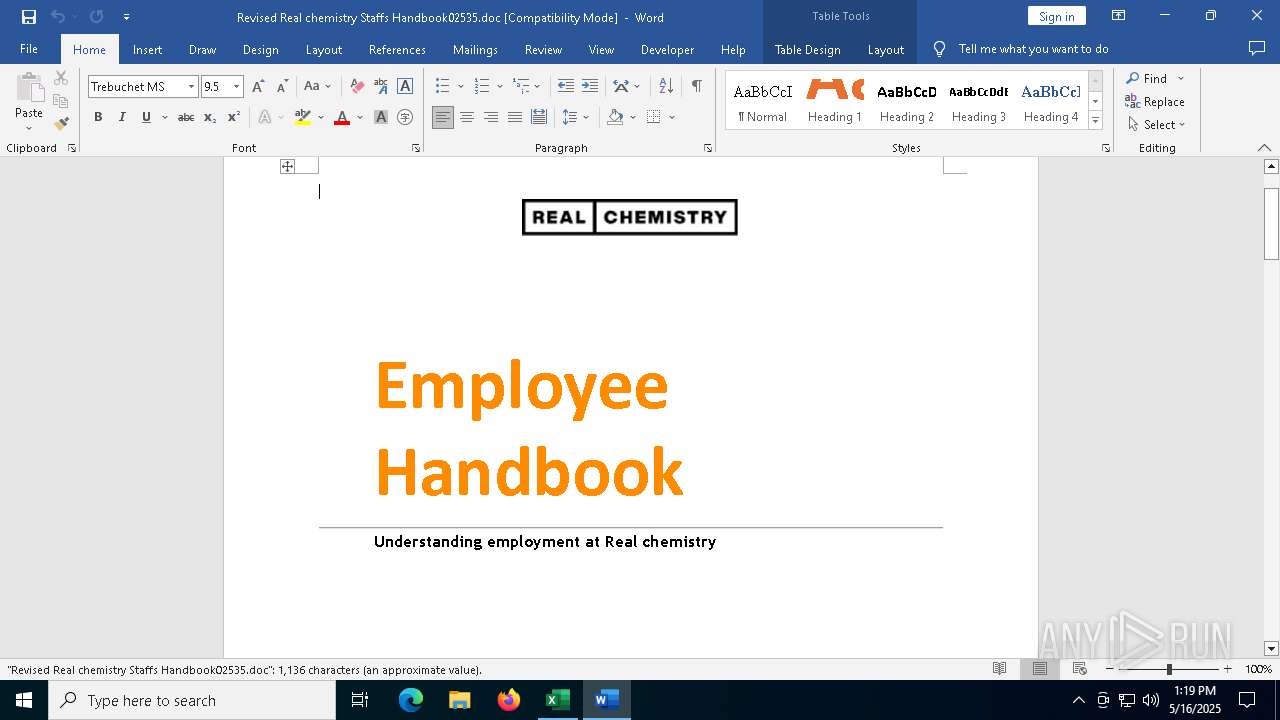Open the File menu
Viewport: 1280px width, 720px height.
[x=29, y=49]
